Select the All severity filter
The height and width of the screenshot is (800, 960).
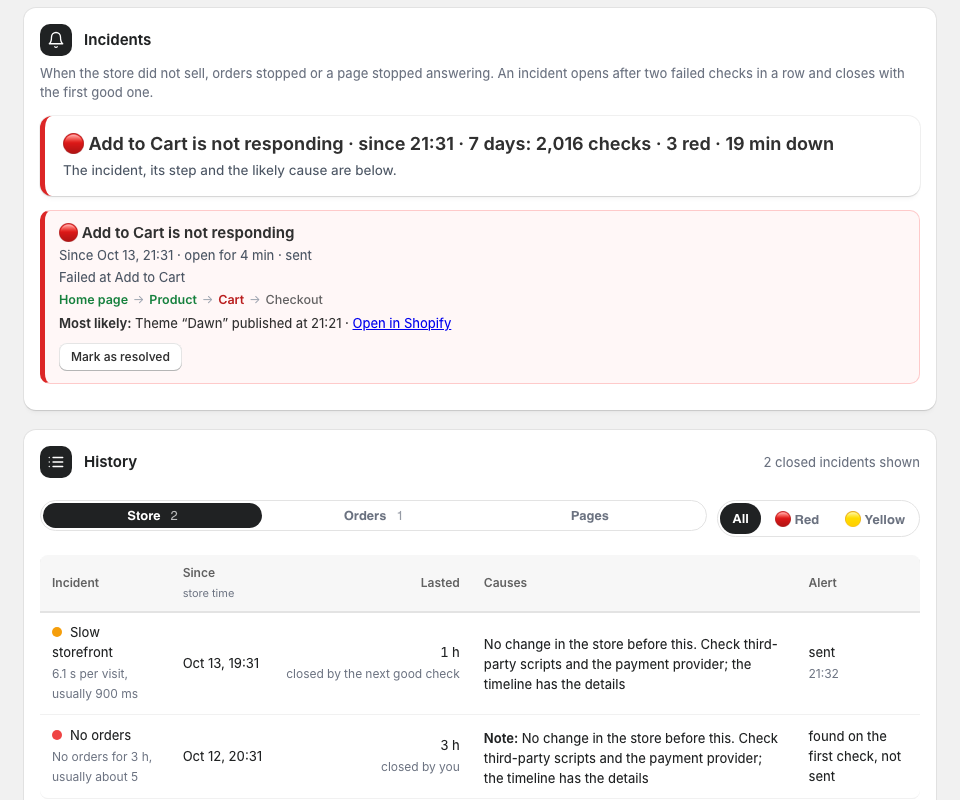tap(740, 519)
